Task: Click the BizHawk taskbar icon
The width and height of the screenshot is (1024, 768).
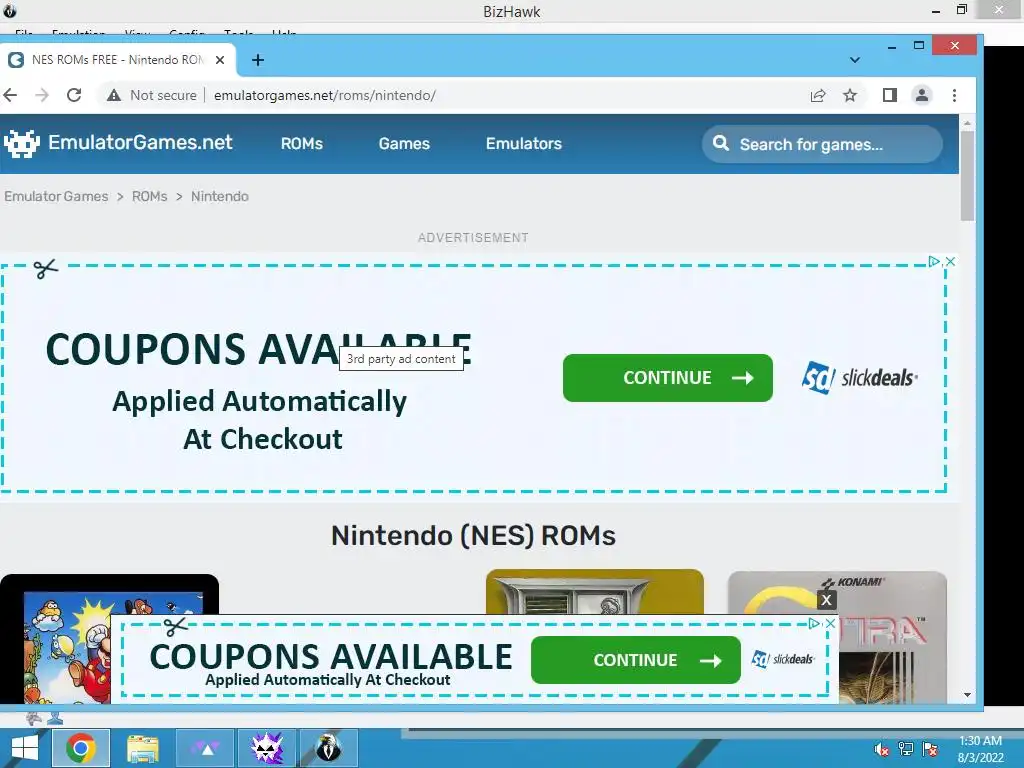Action: [329, 748]
